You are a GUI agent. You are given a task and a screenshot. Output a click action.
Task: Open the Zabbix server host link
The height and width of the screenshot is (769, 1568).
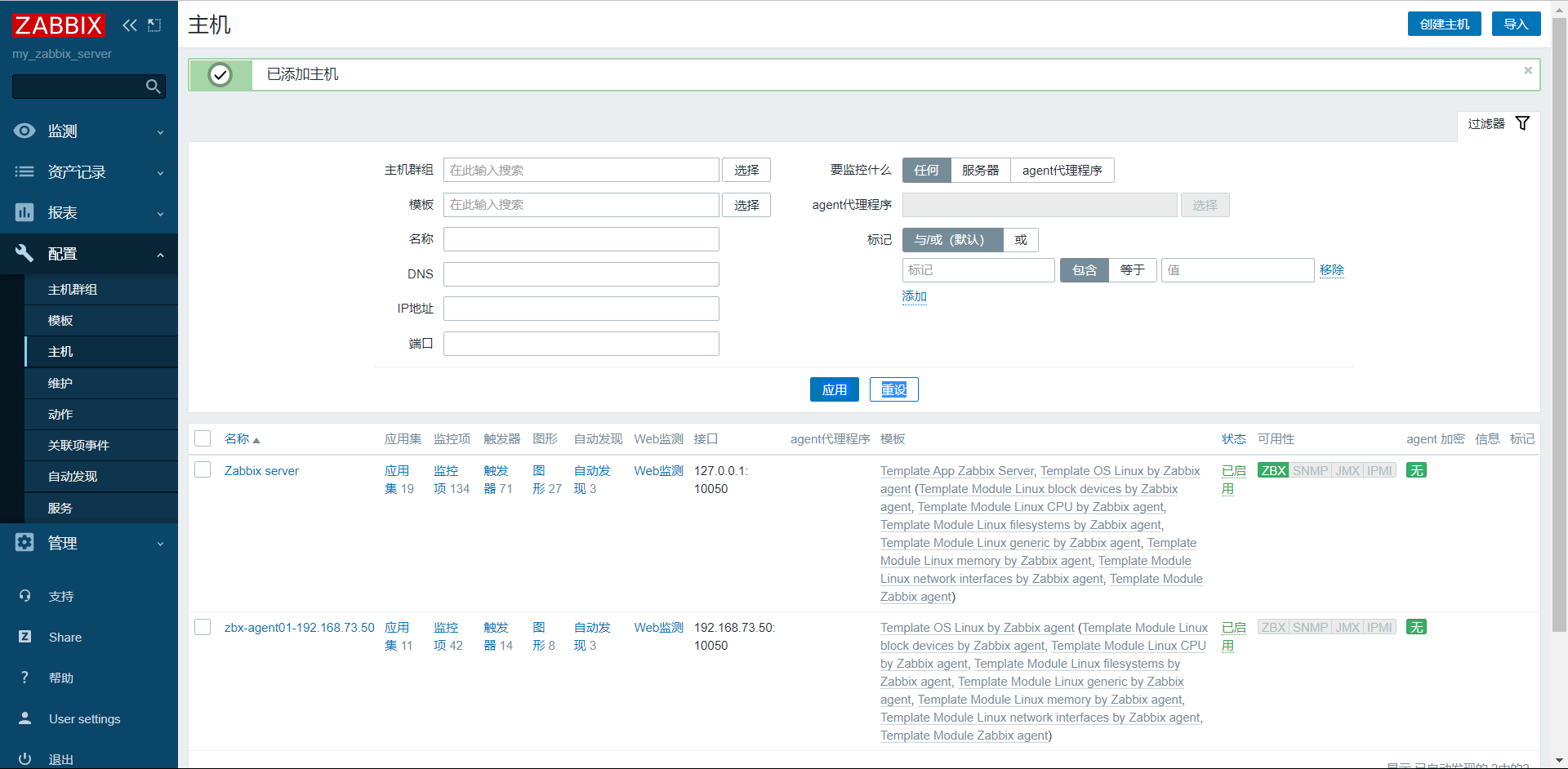coord(261,471)
